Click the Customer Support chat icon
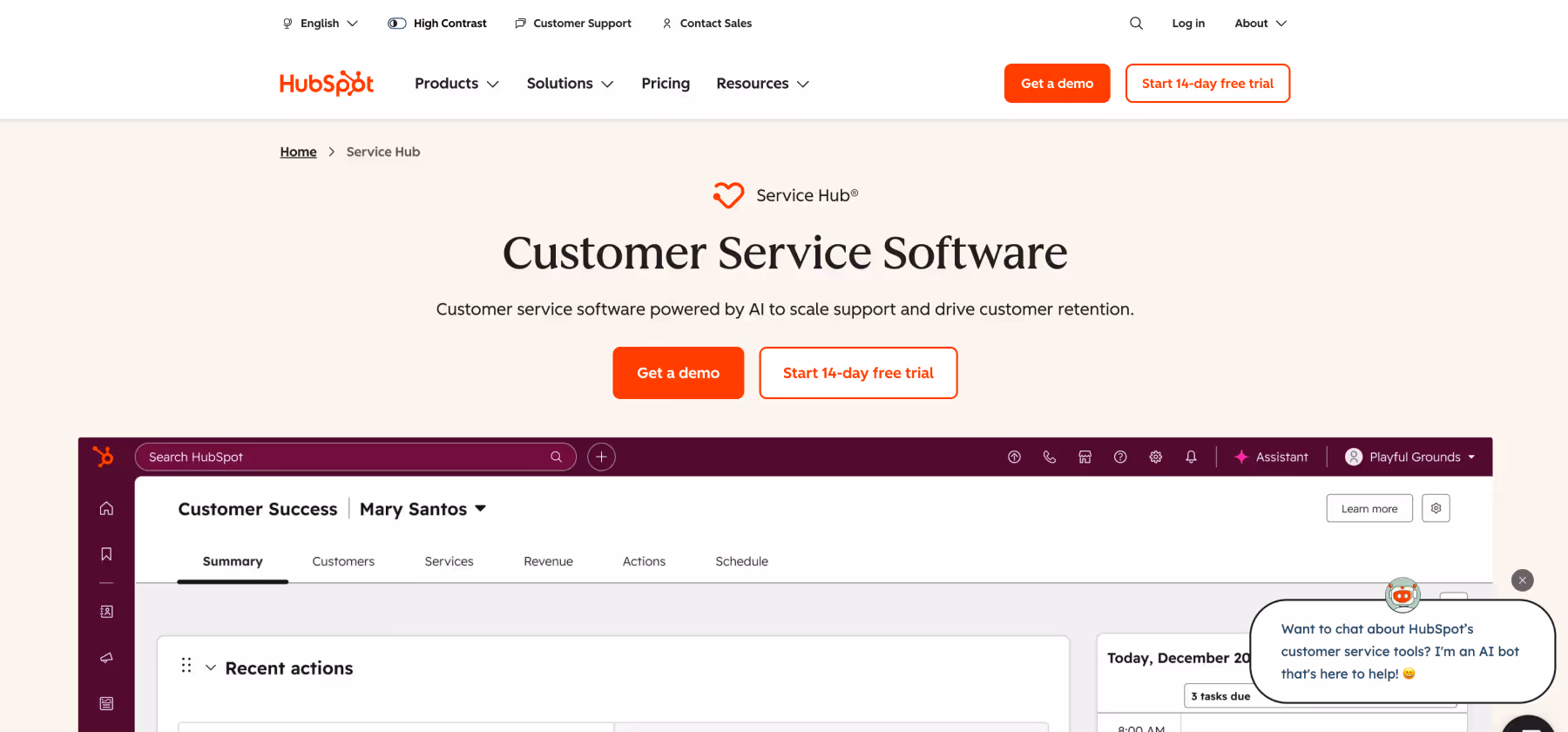This screenshot has width=1568, height=732. tap(520, 24)
